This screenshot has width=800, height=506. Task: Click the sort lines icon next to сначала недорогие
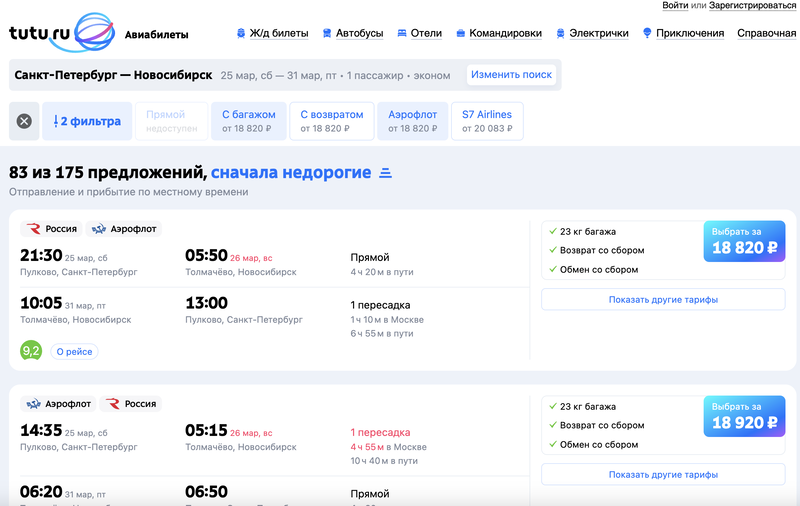pos(386,173)
